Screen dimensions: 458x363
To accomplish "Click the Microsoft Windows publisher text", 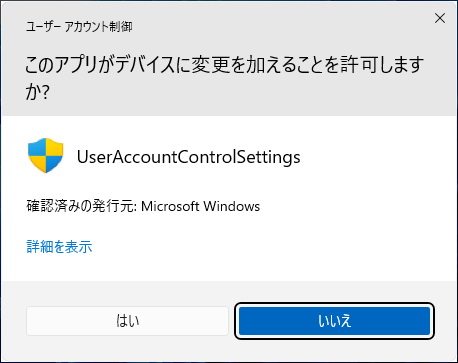I will pos(200,206).
